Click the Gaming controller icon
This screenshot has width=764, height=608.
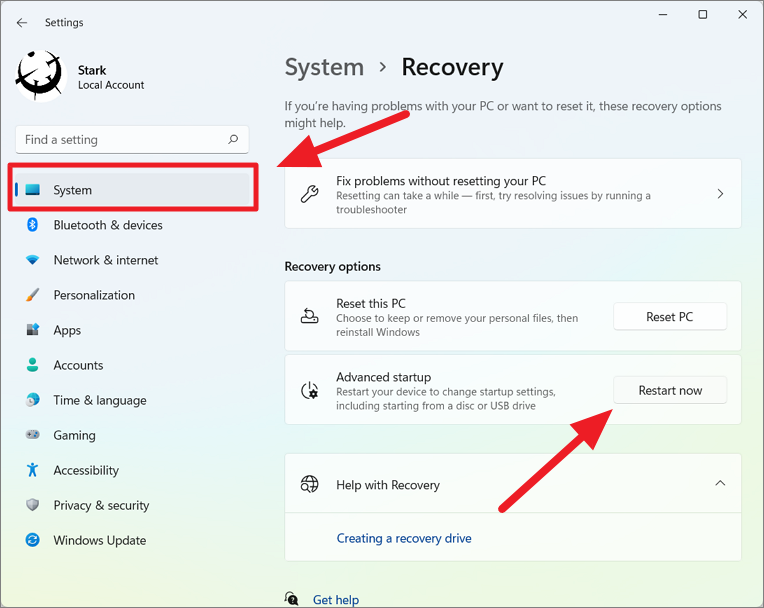tap(33, 434)
